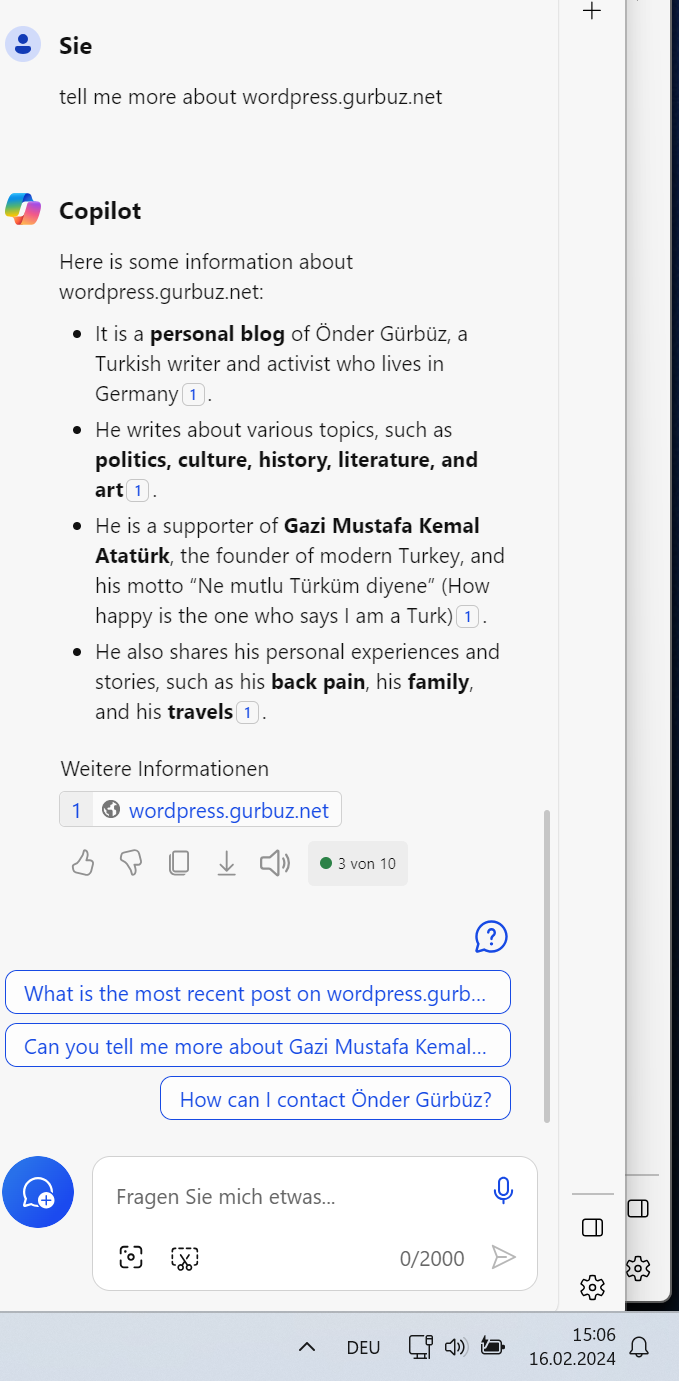
Task: Add a screenshot with scissors icon
Action: 185,1258
